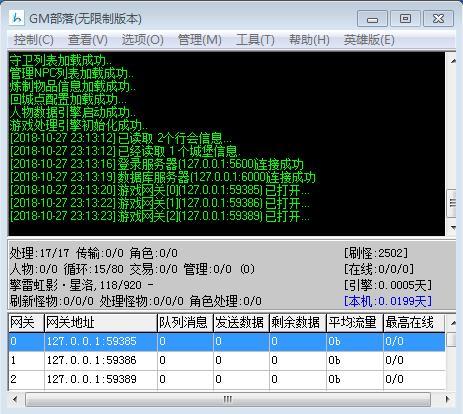Click the 刷怪:2502 status text

(x=376, y=253)
